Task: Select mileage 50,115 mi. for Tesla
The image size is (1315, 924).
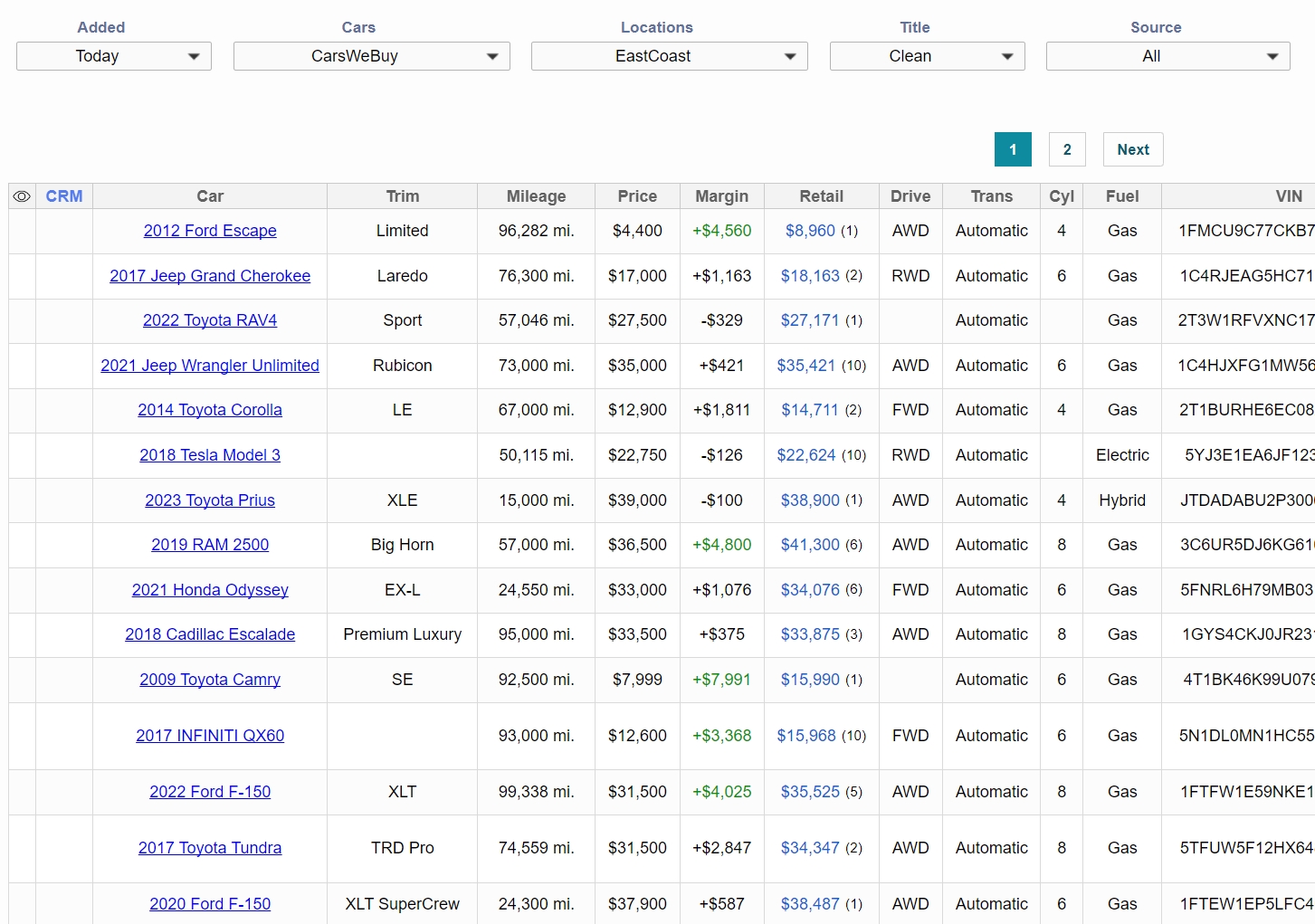Action: coord(537,455)
